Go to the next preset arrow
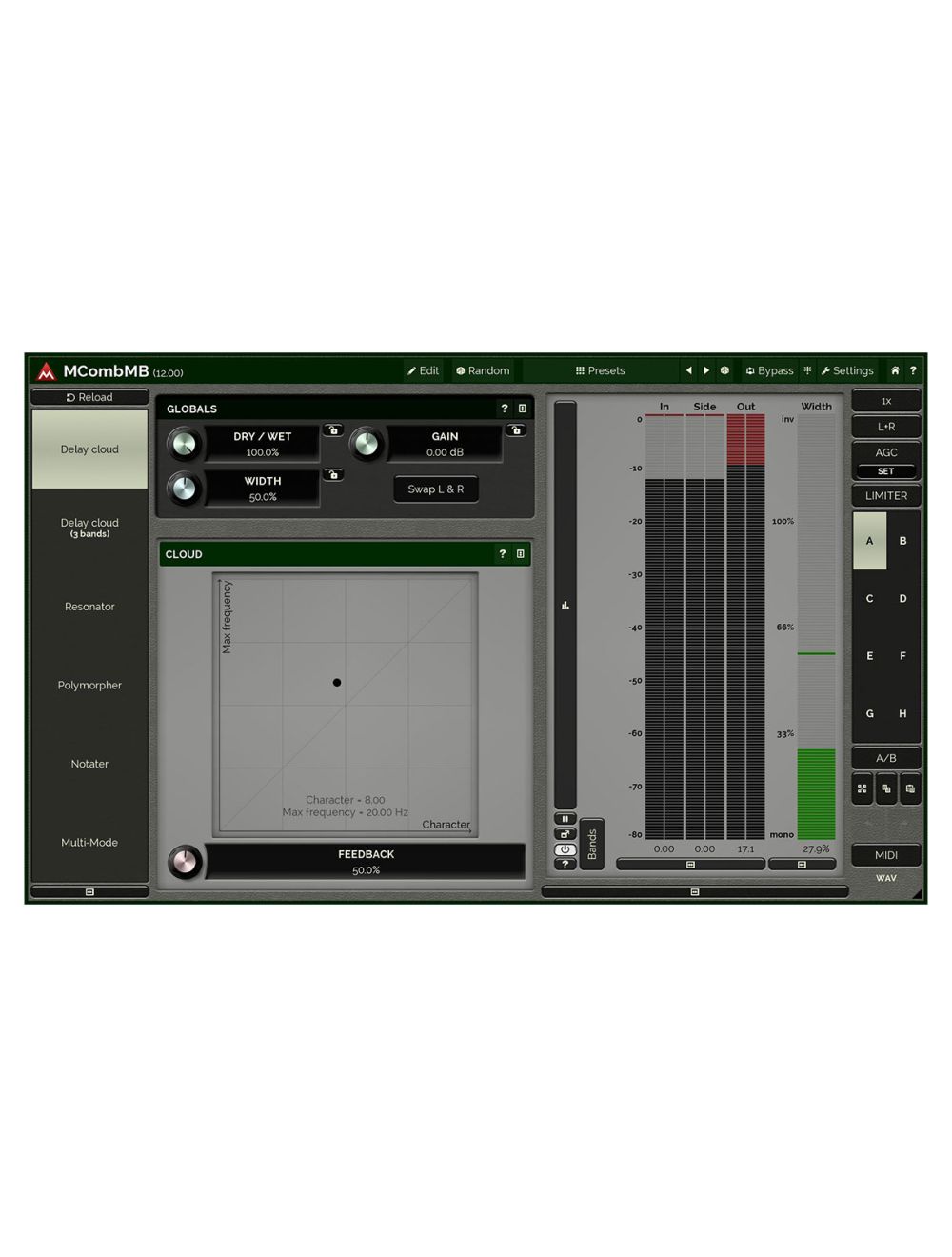The width and height of the screenshot is (952, 1257). tap(706, 370)
